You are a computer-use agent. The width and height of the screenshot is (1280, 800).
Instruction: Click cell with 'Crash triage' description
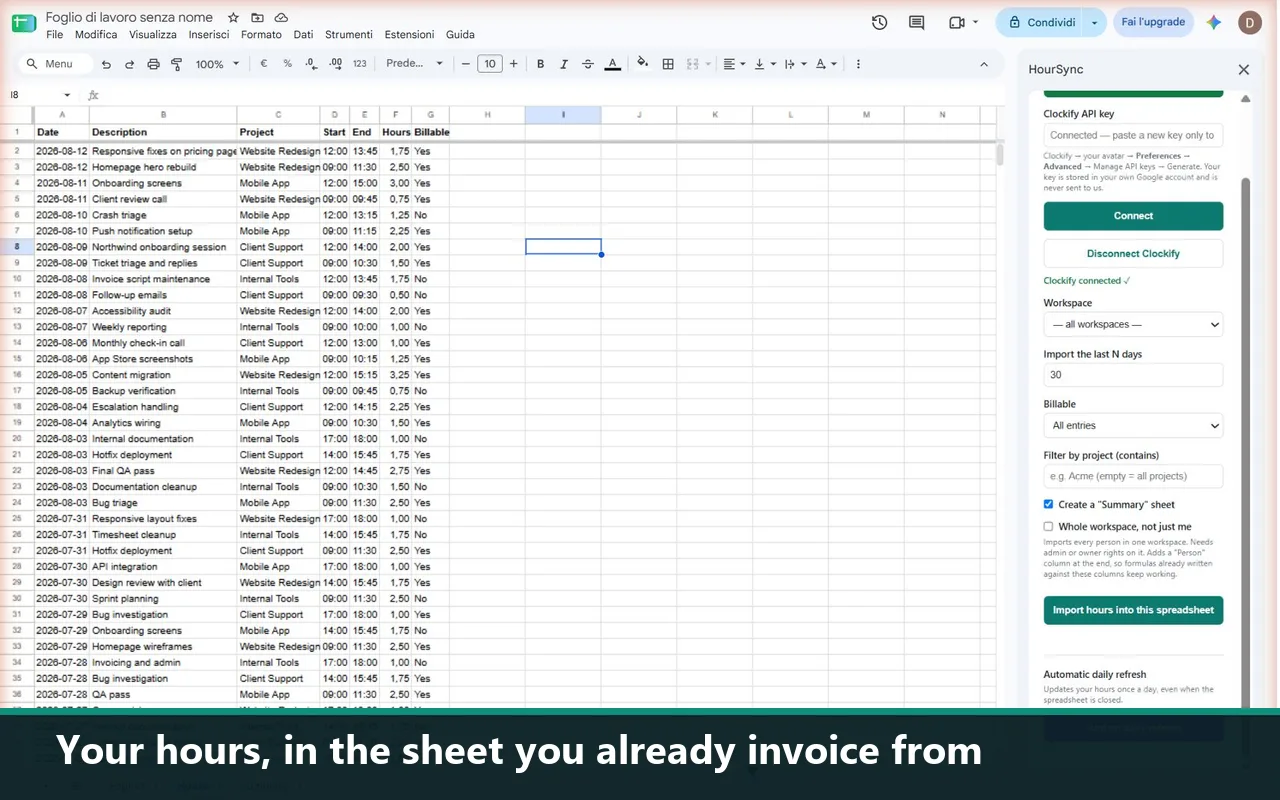point(163,215)
